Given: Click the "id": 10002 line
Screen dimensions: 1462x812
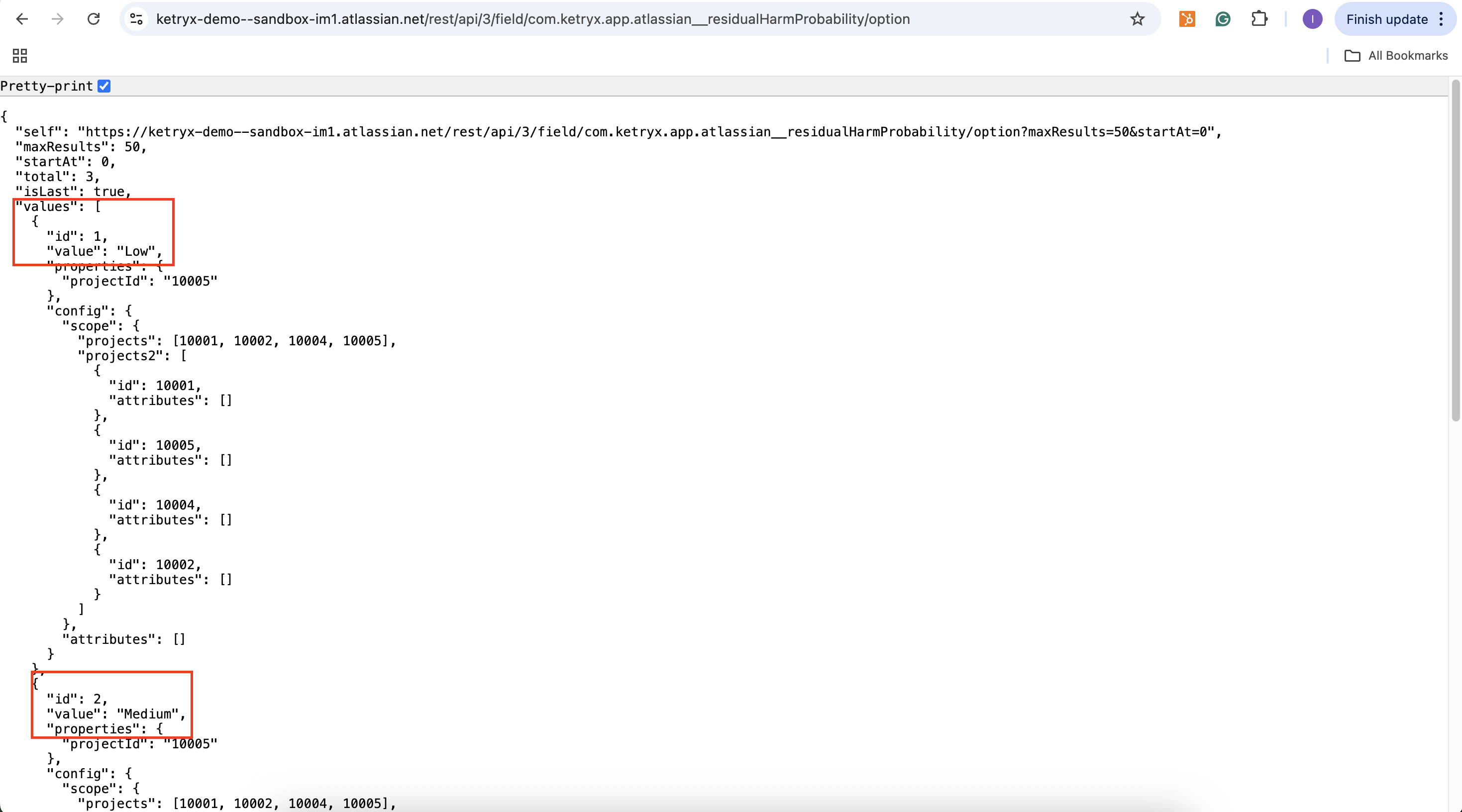Looking at the screenshot, I should point(155,565).
